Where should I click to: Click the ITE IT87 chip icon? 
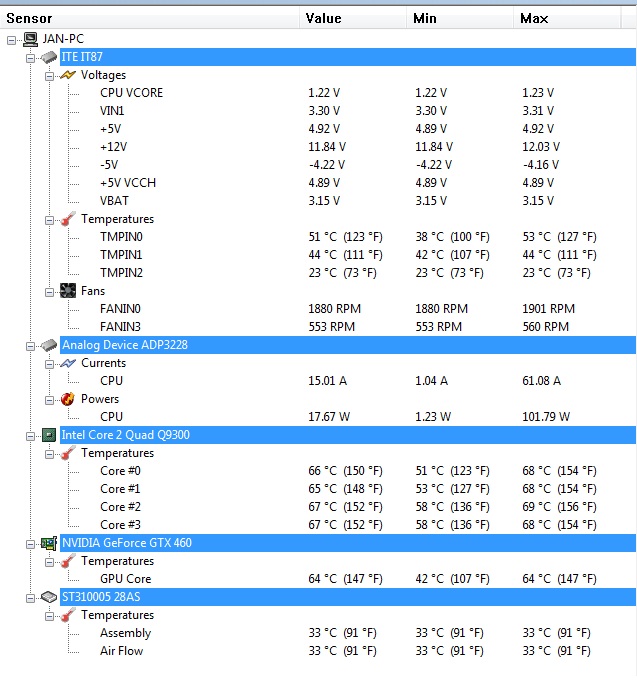tap(49, 57)
